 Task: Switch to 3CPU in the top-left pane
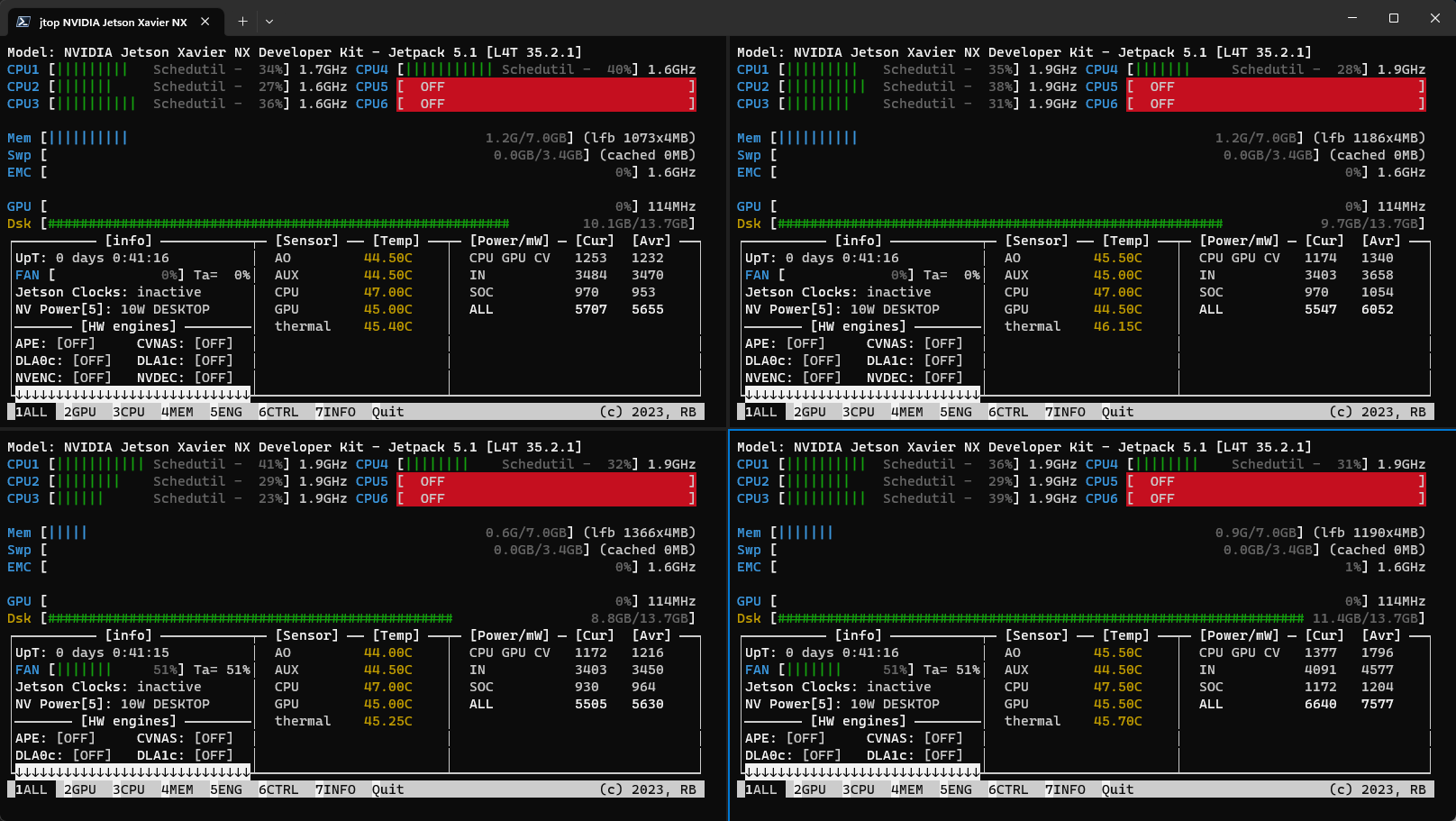click(x=129, y=412)
